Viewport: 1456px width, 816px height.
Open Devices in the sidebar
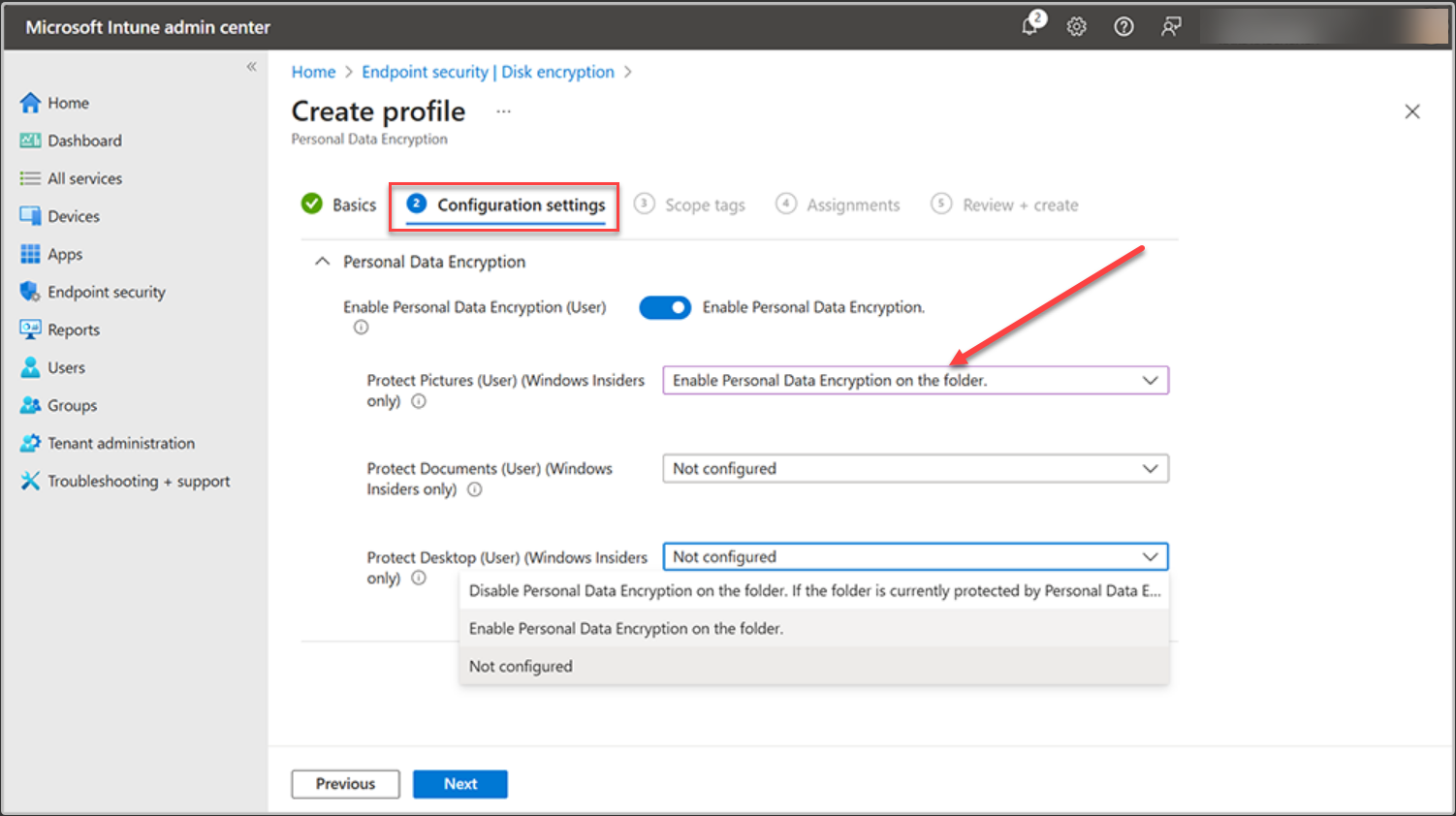74,216
